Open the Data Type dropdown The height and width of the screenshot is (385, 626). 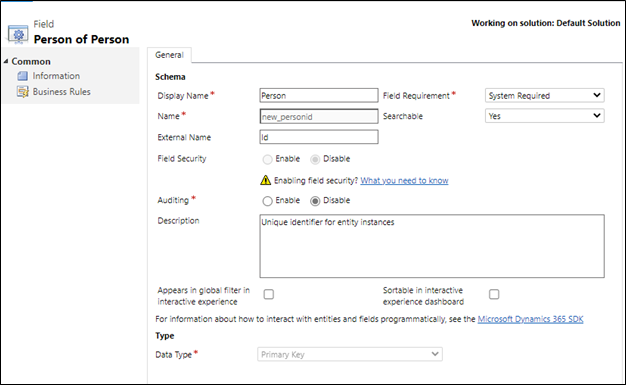[x=350, y=354]
